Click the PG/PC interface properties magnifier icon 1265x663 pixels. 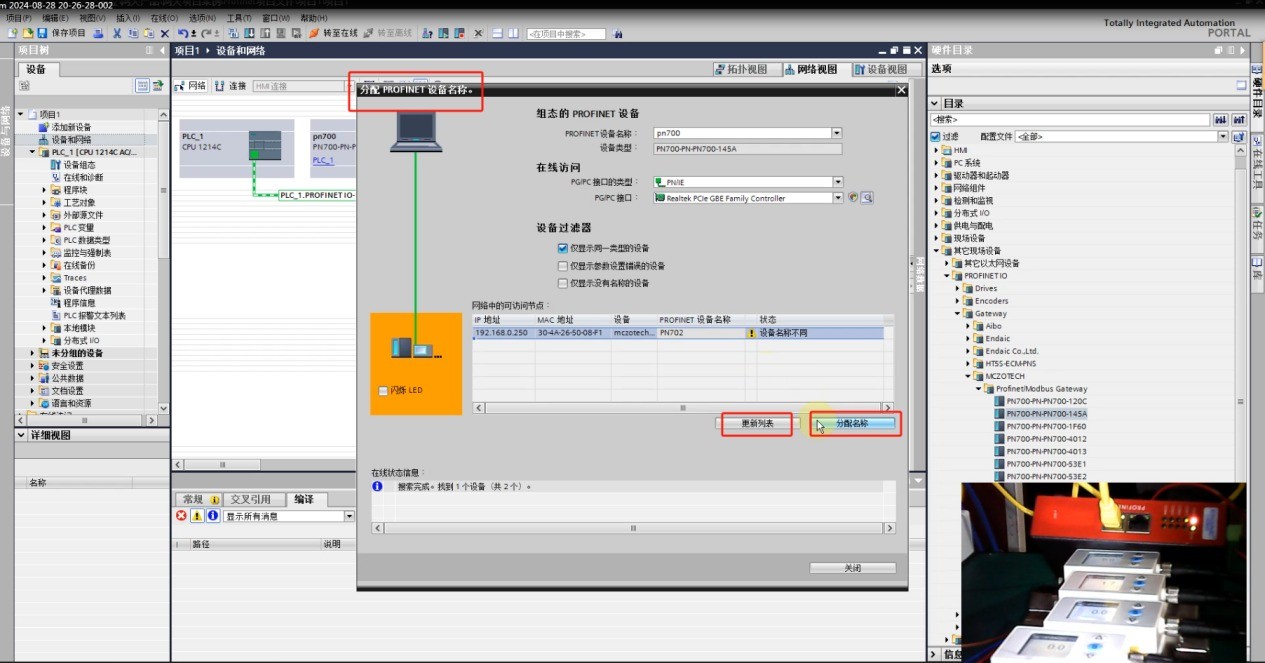click(x=867, y=198)
